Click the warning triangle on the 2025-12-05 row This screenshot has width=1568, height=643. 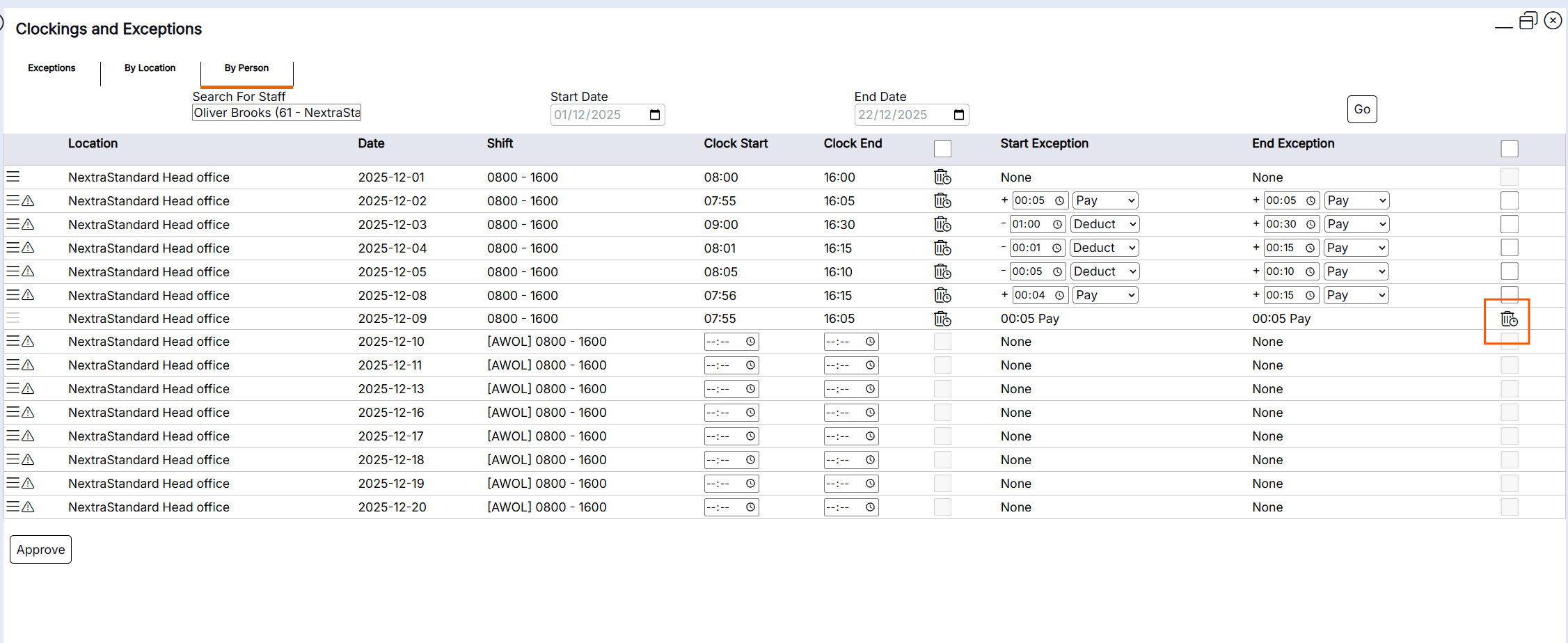click(x=28, y=271)
